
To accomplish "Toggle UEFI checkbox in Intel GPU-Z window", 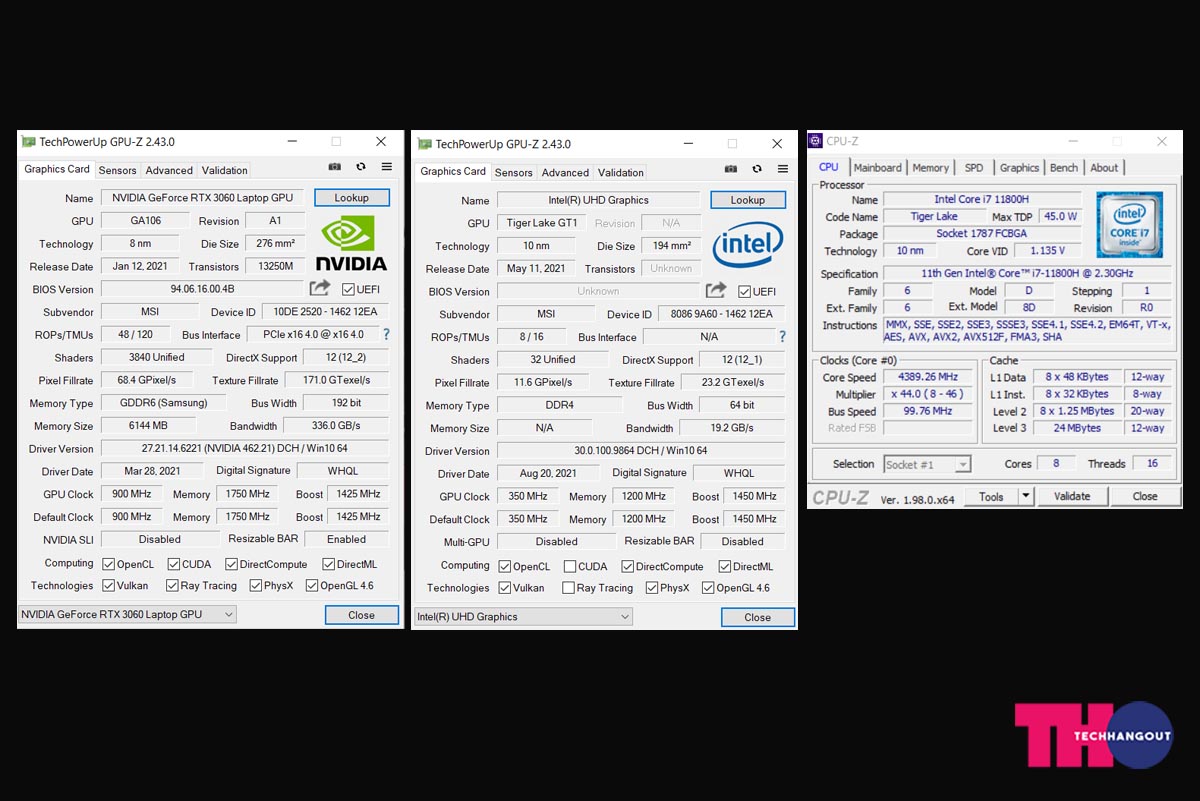I will point(744,291).
